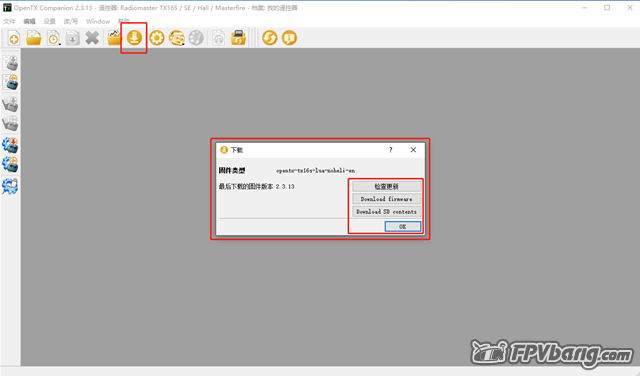The width and height of the screenshot is (640, 376).
Task: Open a models file with folder icon
Action: (x=33, y=38)
